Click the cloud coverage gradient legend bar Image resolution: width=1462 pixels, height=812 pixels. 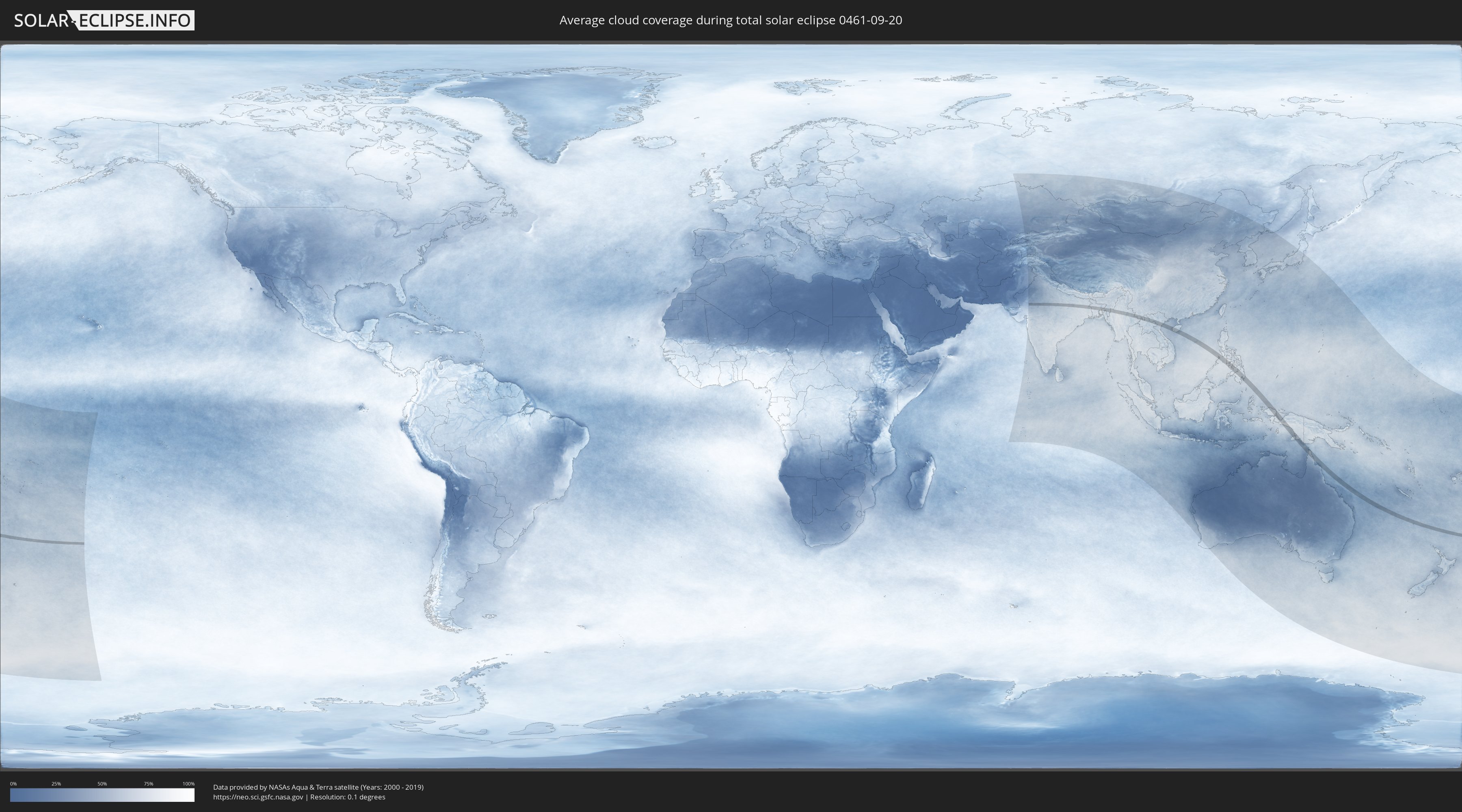[x=102, y=795]
